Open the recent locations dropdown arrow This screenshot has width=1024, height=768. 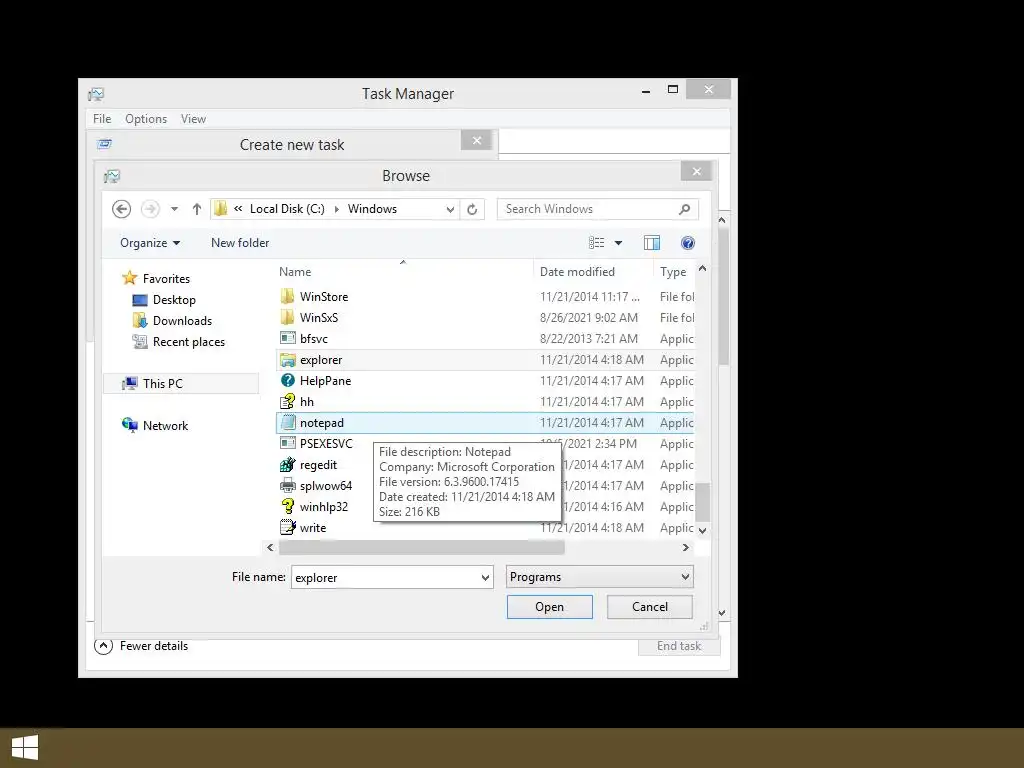(x=174, y=209)
